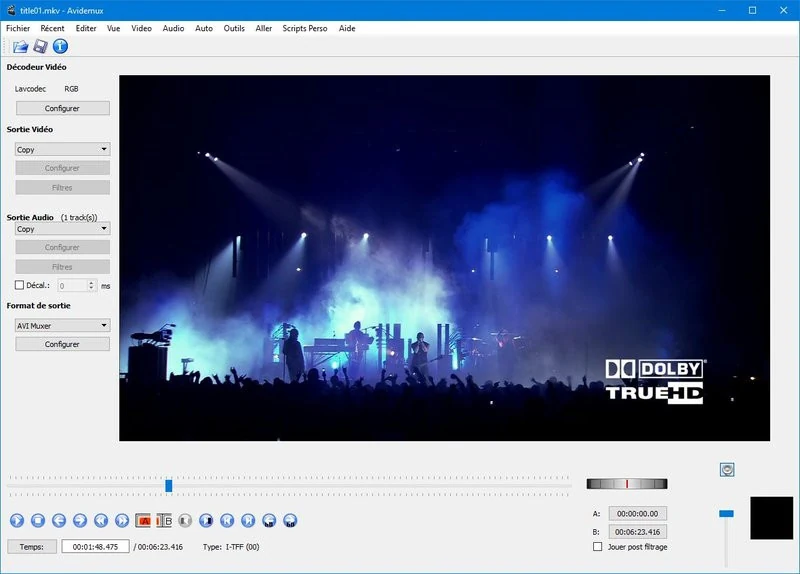Open the Auto menu

point(204,28)
